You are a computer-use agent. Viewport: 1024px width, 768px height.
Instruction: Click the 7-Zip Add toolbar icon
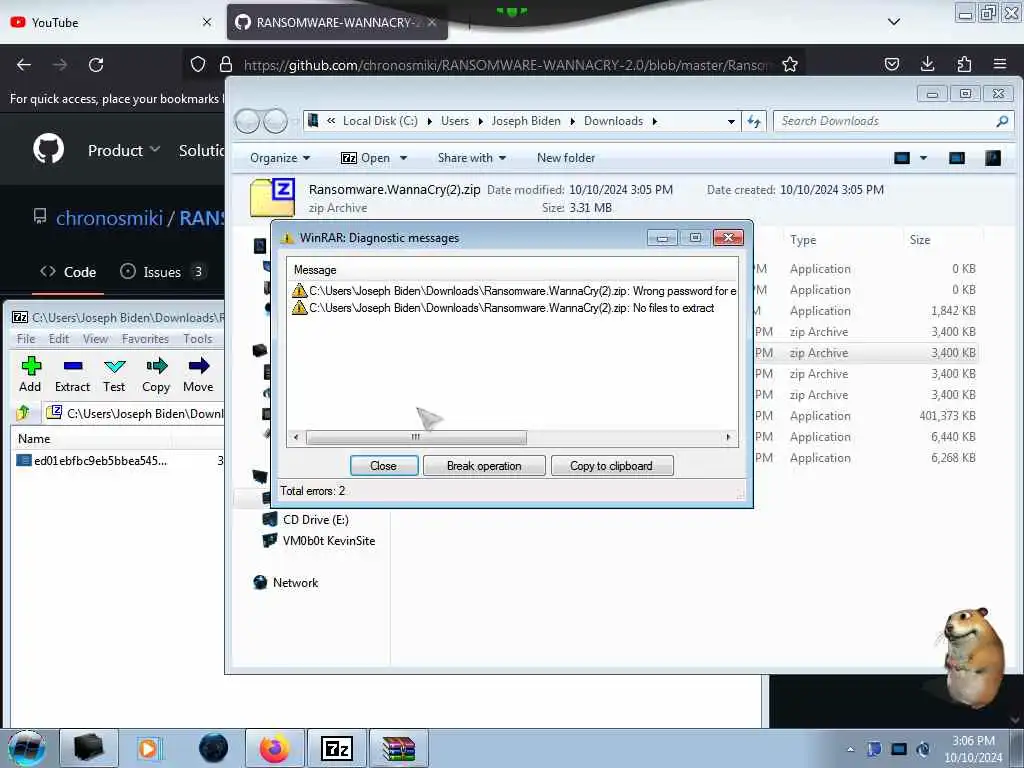coord(30,374)
